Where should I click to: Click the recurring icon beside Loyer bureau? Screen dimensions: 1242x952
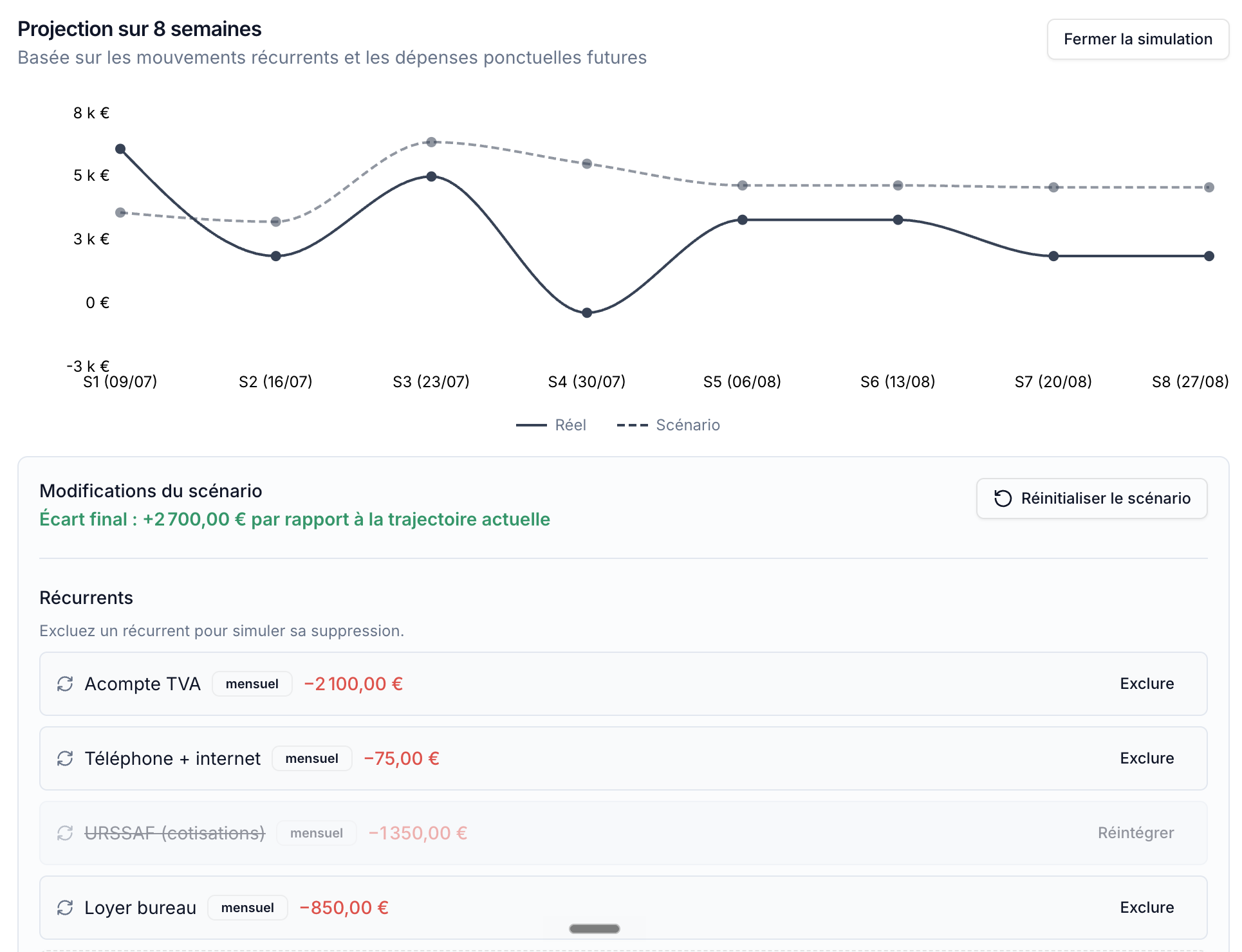pos(65,908)
